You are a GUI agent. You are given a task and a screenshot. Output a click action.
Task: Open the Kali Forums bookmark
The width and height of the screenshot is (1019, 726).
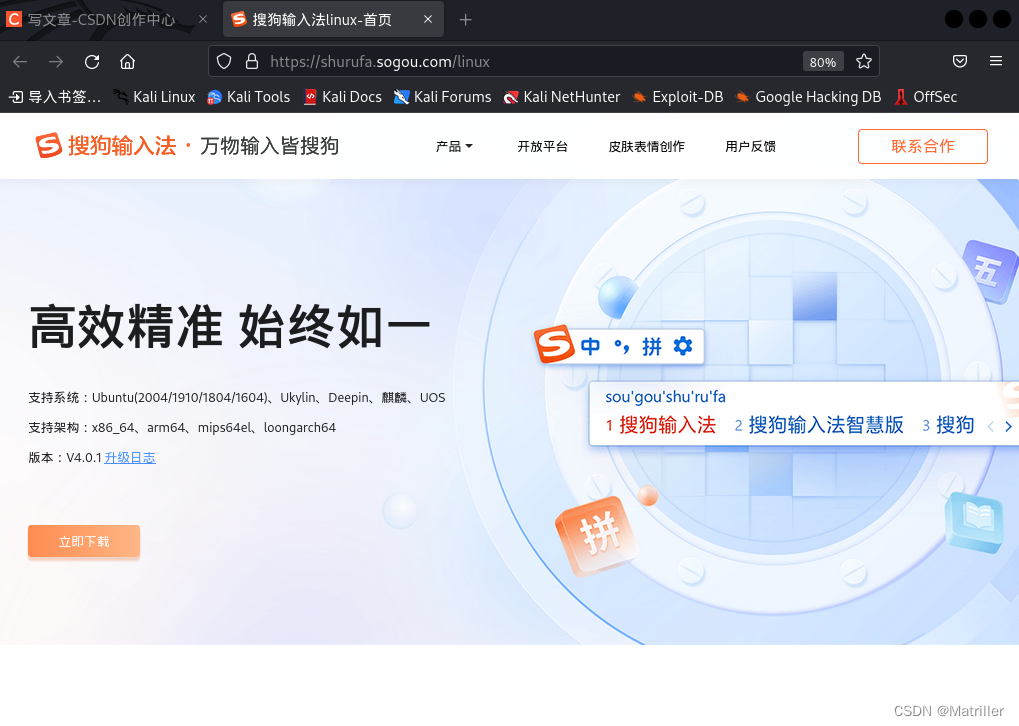tap(443, 97)
